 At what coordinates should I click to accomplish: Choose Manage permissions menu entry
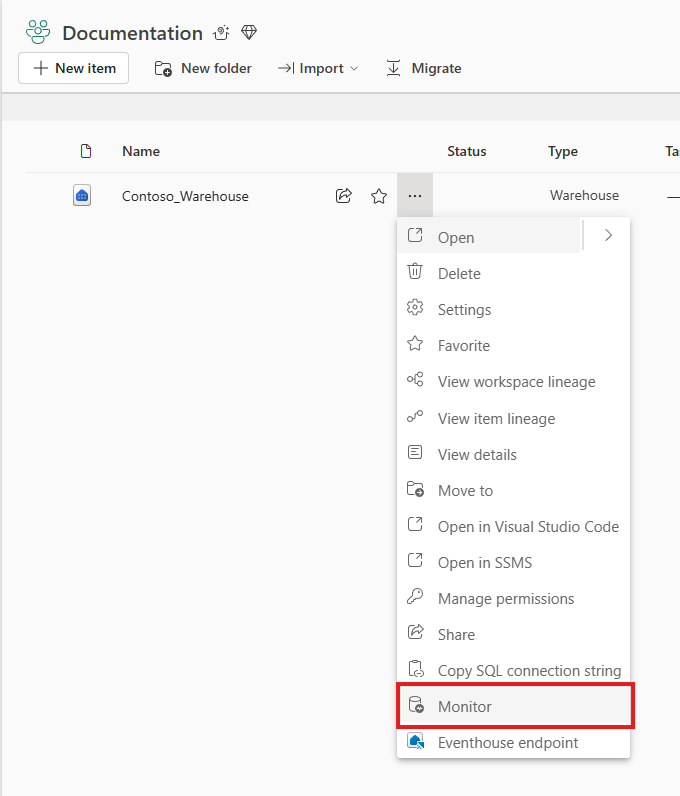pyautogui.click(x=513, y=599)
